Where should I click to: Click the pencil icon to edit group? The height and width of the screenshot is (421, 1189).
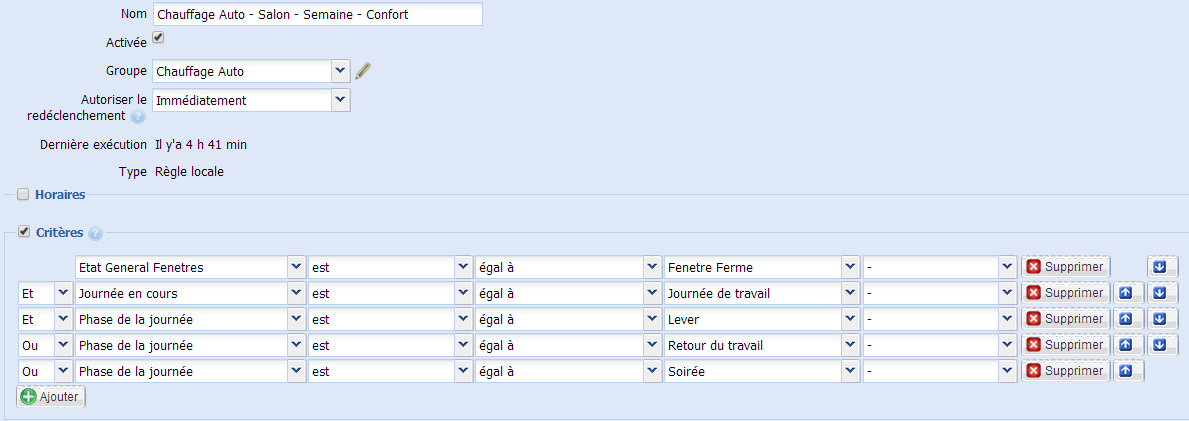point(364,71)
